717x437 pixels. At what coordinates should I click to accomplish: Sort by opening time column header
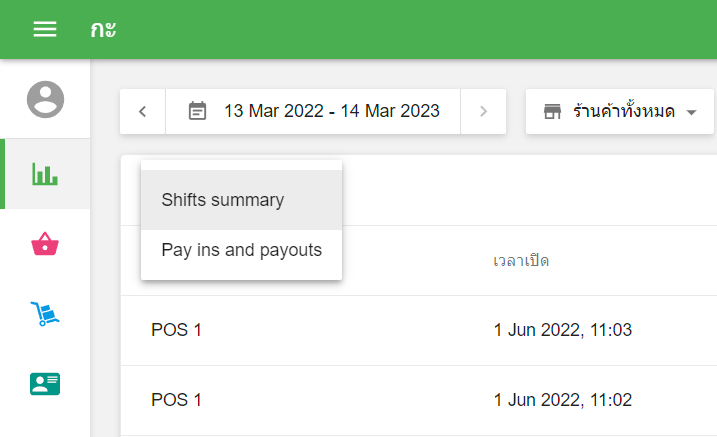[521, 261]
